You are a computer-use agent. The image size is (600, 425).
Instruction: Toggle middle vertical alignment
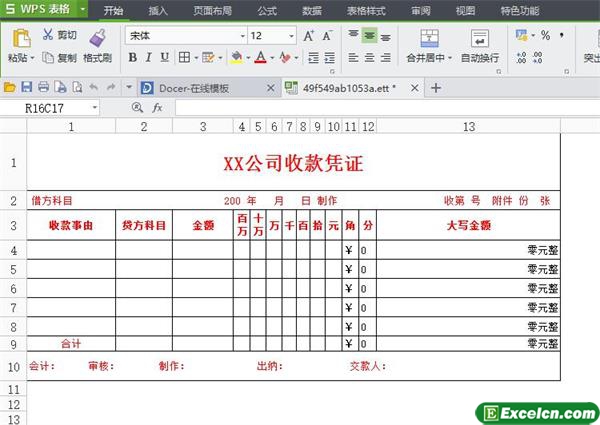click(x=369, y=36)
